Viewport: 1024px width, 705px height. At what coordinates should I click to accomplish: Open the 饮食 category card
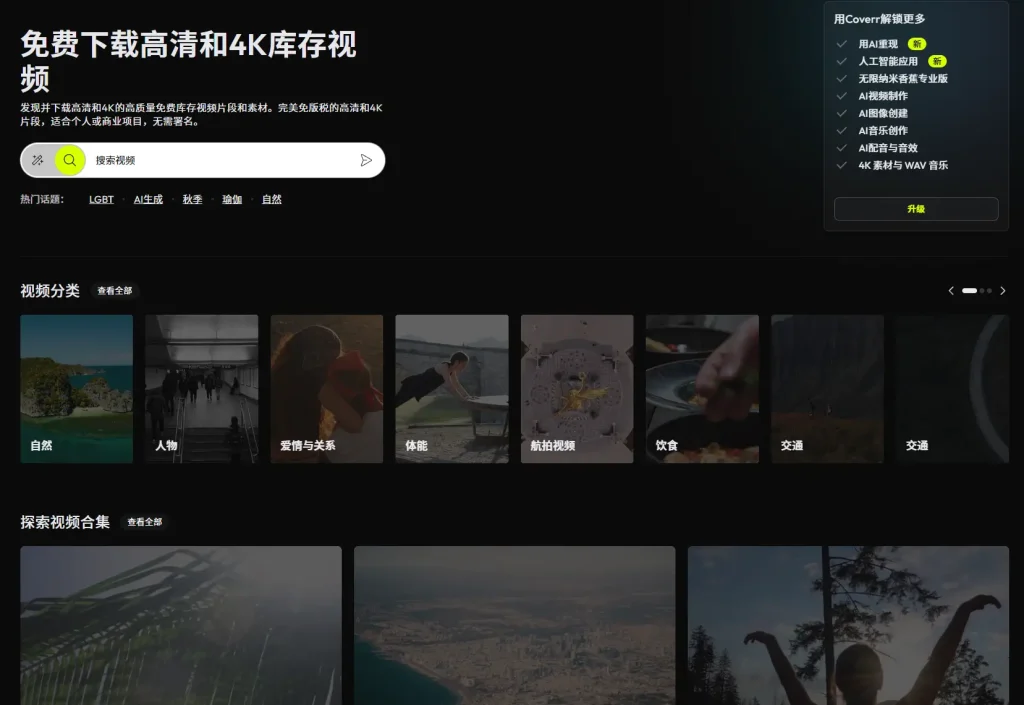702,389
